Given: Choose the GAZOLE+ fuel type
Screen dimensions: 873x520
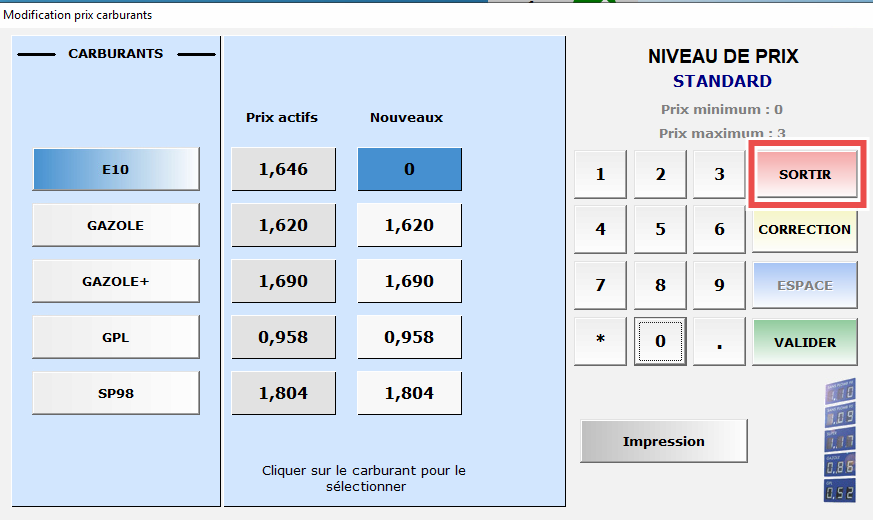Looking at the screenshot, I should click(x=116, y=281).
